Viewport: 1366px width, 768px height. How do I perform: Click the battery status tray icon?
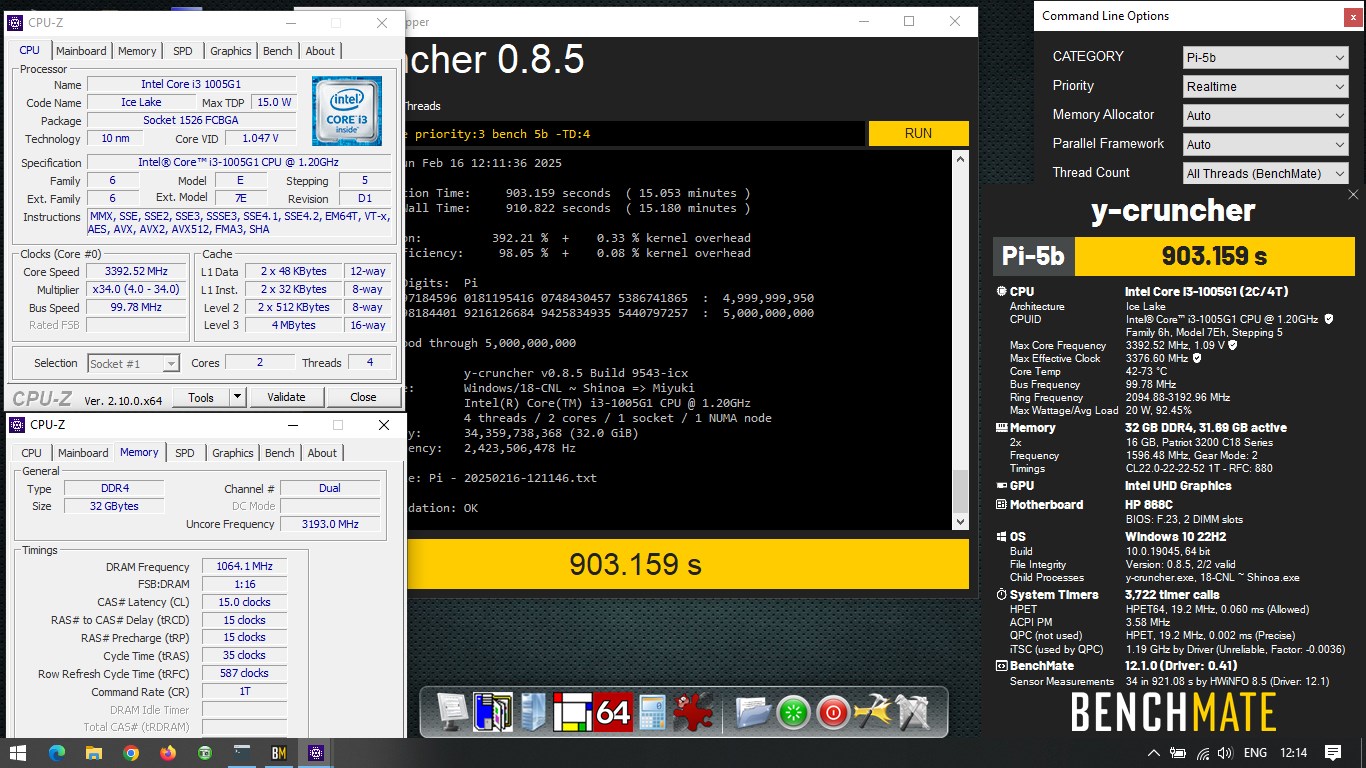(x=1179, y=753)
